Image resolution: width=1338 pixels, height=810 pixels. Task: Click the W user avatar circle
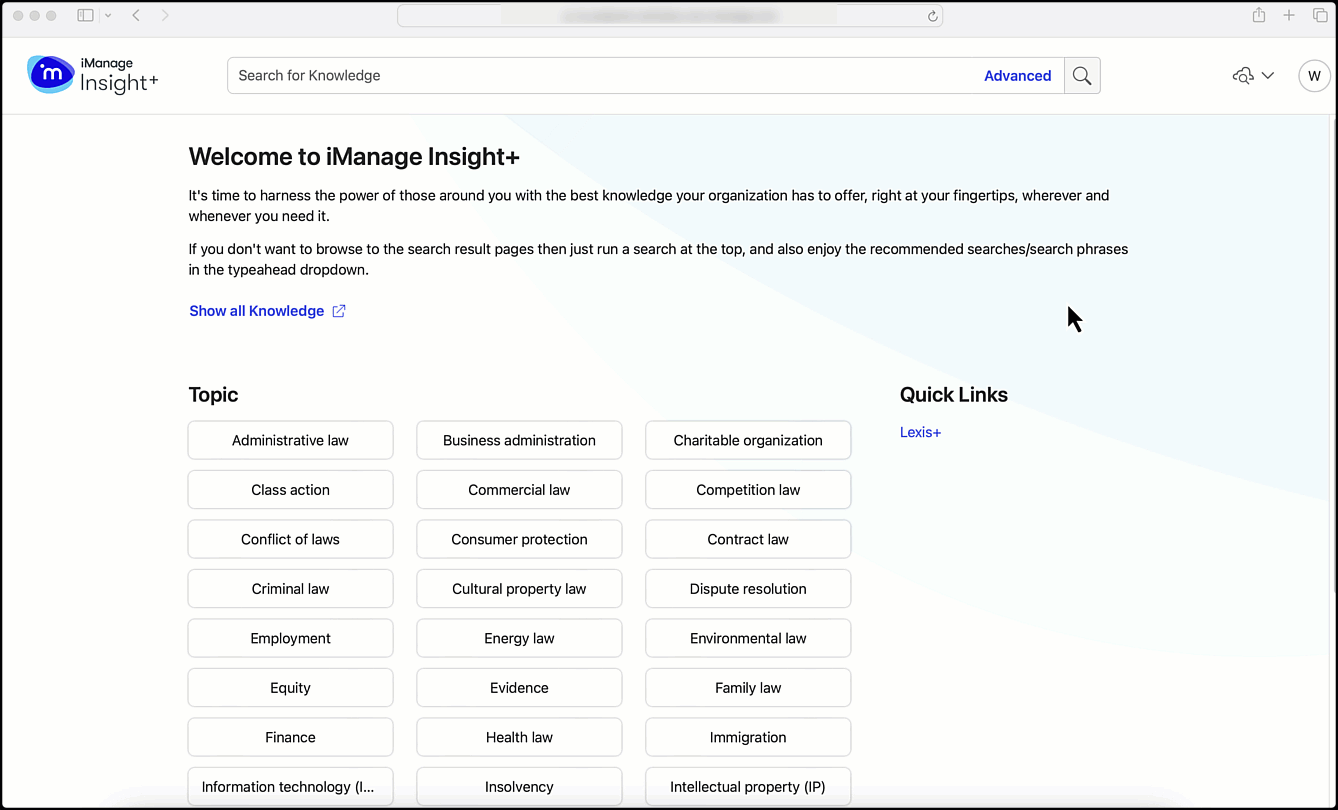point(1314,75)
